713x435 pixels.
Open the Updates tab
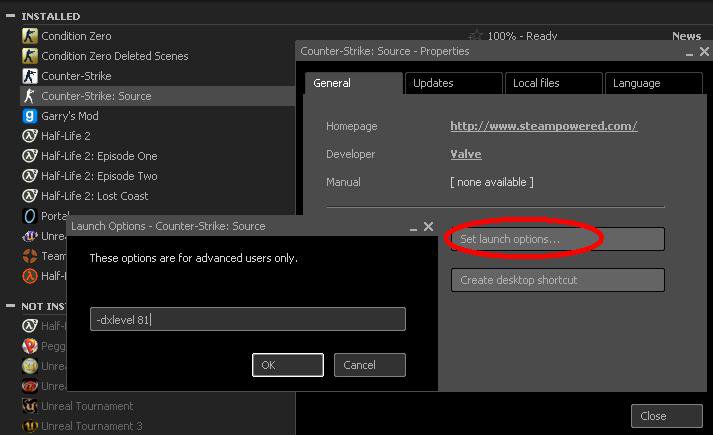tap(453, 83)
